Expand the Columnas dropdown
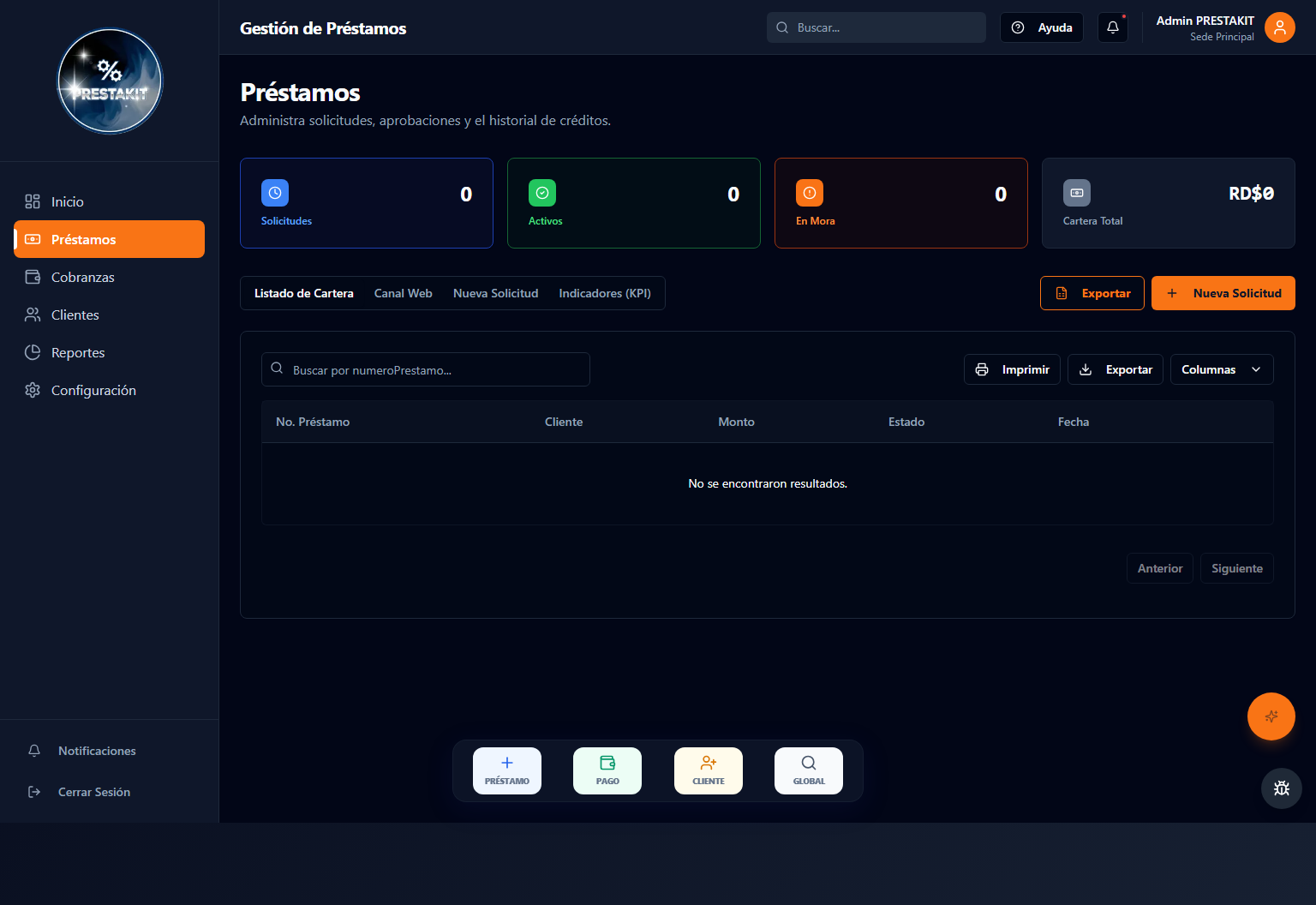The image size is (1316, 905). click(x=1222, y=369)
